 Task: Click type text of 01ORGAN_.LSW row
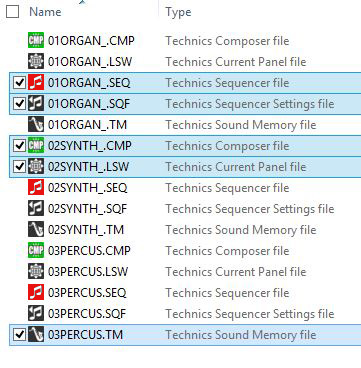click(x=236, y=62)
